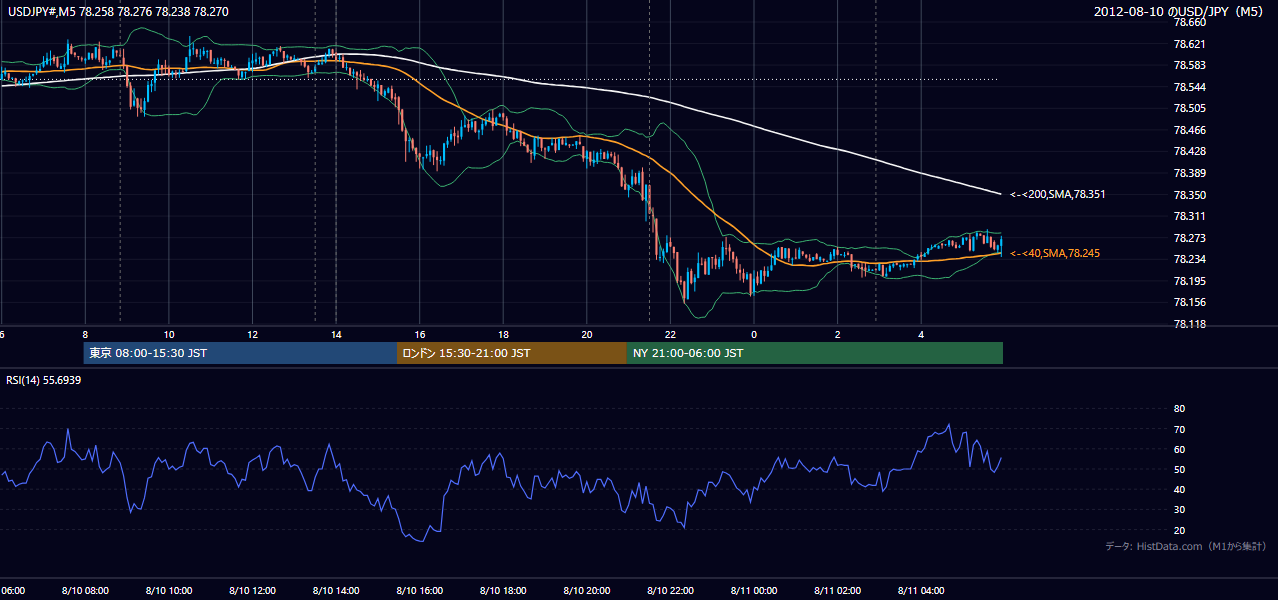Select the ロンドン 15:30-21:00 JST session bar
The image size is (1278, 600).
point(512,353)
